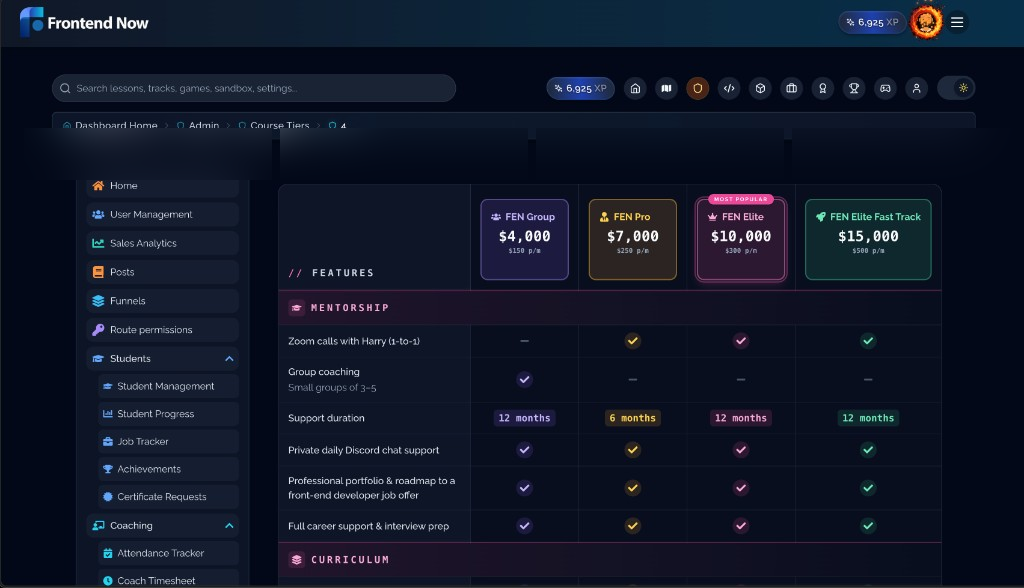Image resolution: width=1024 pixels, height=588 pixels.
Task: Open Funnels in the sidebar
Action: 163,301
